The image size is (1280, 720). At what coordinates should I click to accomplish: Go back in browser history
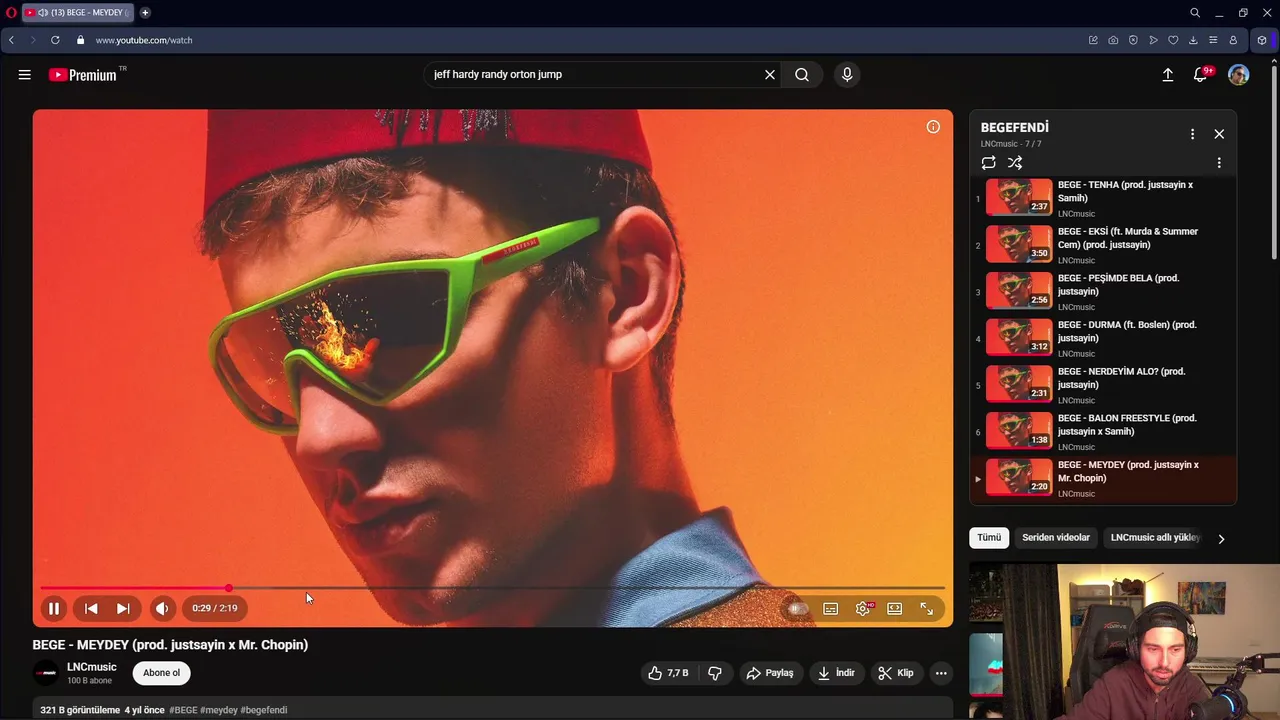pos(11,40)
